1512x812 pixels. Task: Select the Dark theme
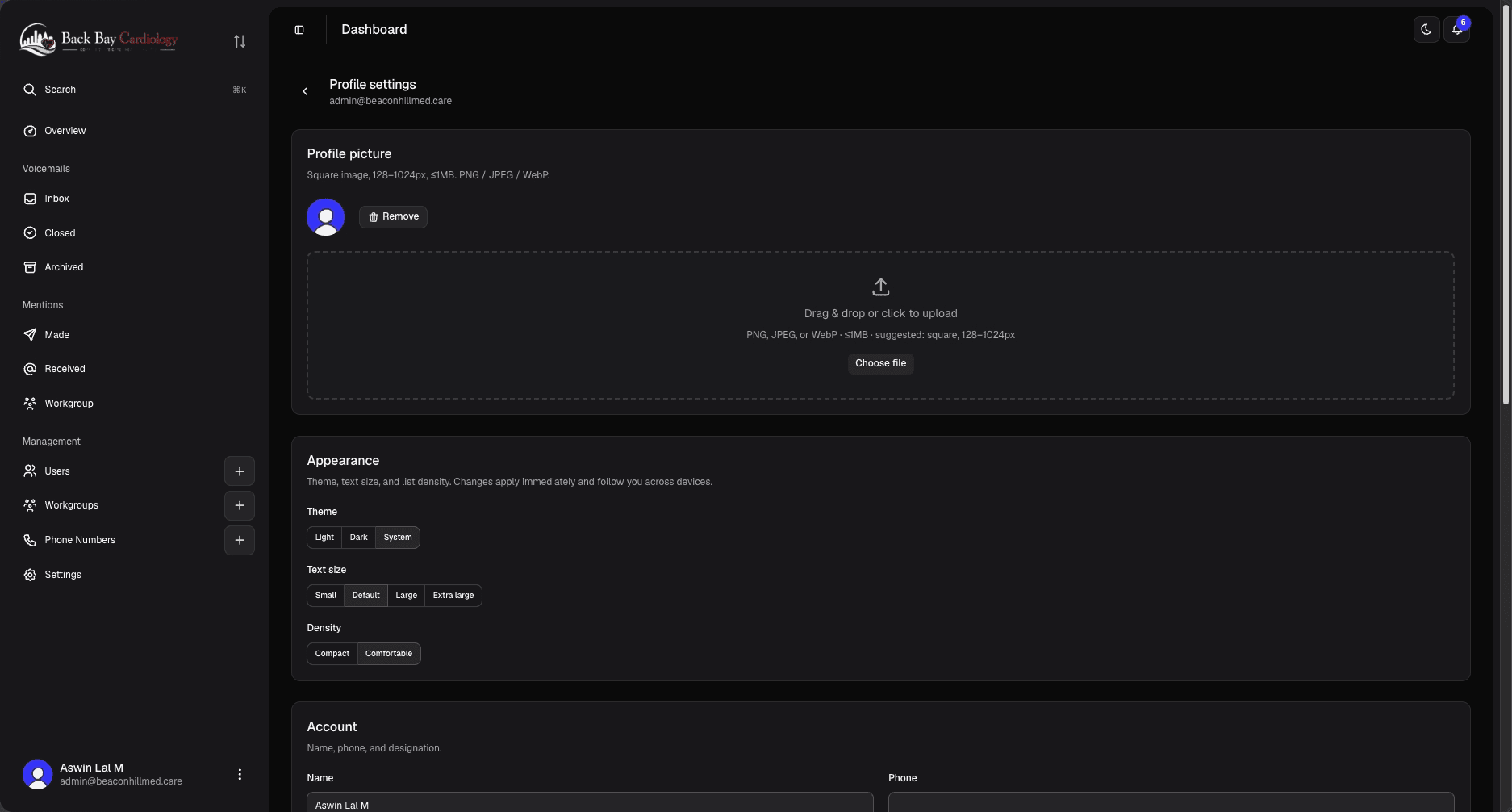[x=358, y=538]
